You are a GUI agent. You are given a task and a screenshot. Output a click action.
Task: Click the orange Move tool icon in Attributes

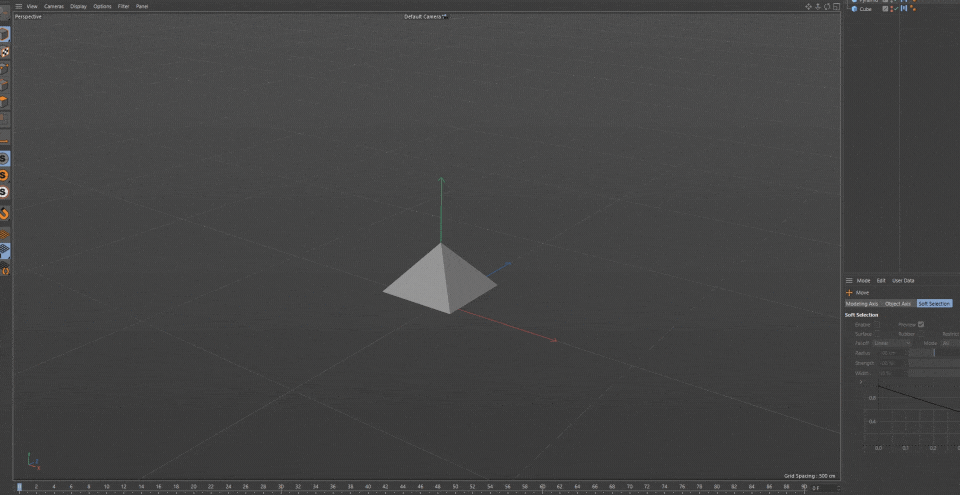click(x=849, y=293)
